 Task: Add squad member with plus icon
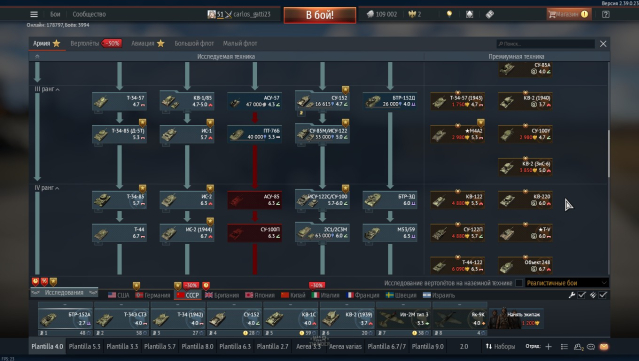[x=549, y=346]
